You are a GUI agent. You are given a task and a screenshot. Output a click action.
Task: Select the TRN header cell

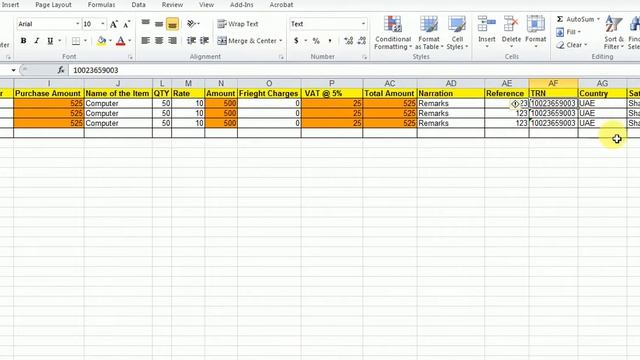coord(553,93)
